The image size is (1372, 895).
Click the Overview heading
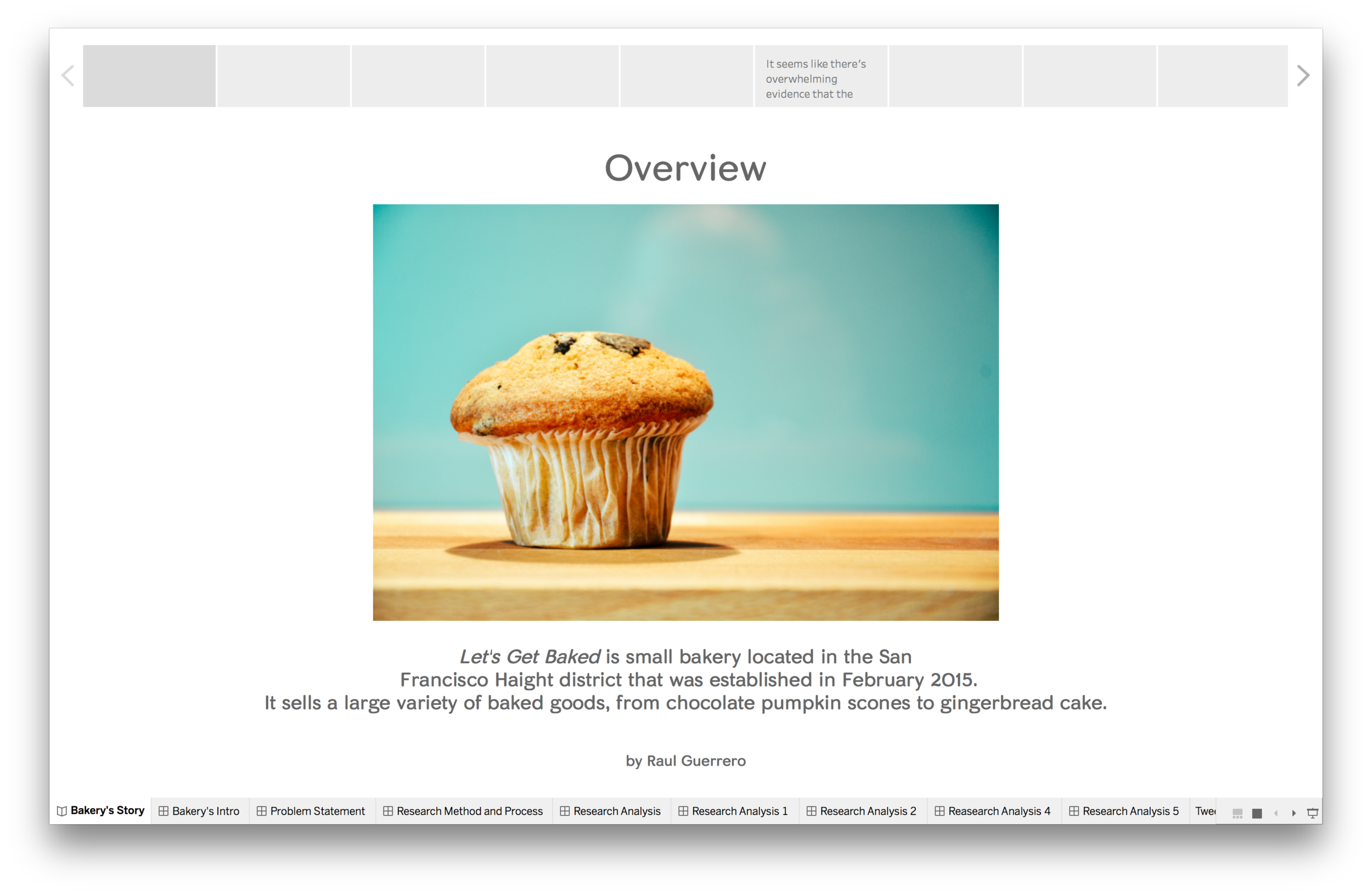(x=685, y=169)
